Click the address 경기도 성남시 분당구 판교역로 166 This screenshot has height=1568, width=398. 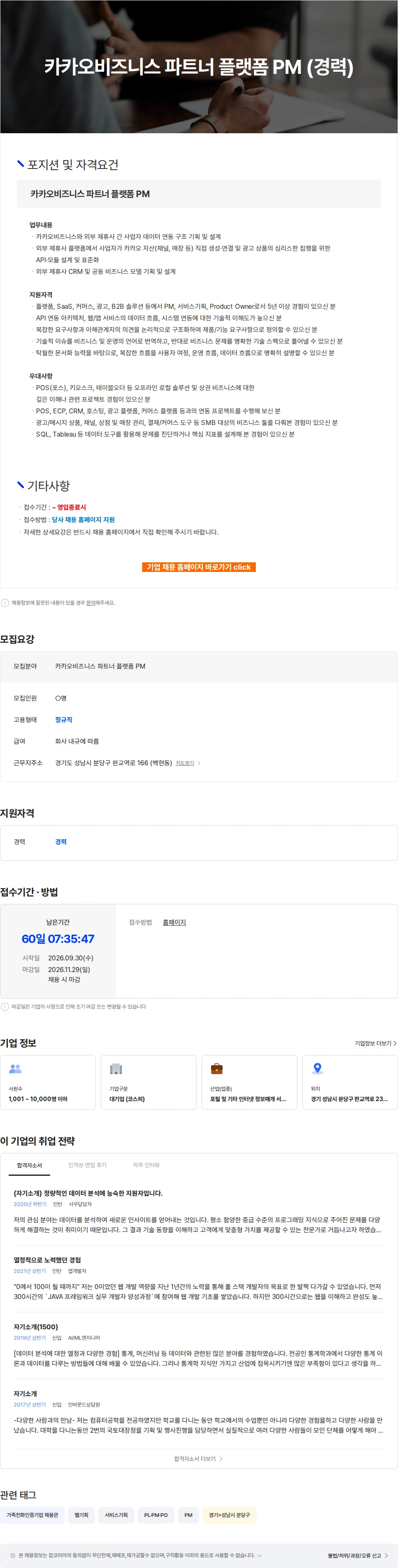(114, 763)
